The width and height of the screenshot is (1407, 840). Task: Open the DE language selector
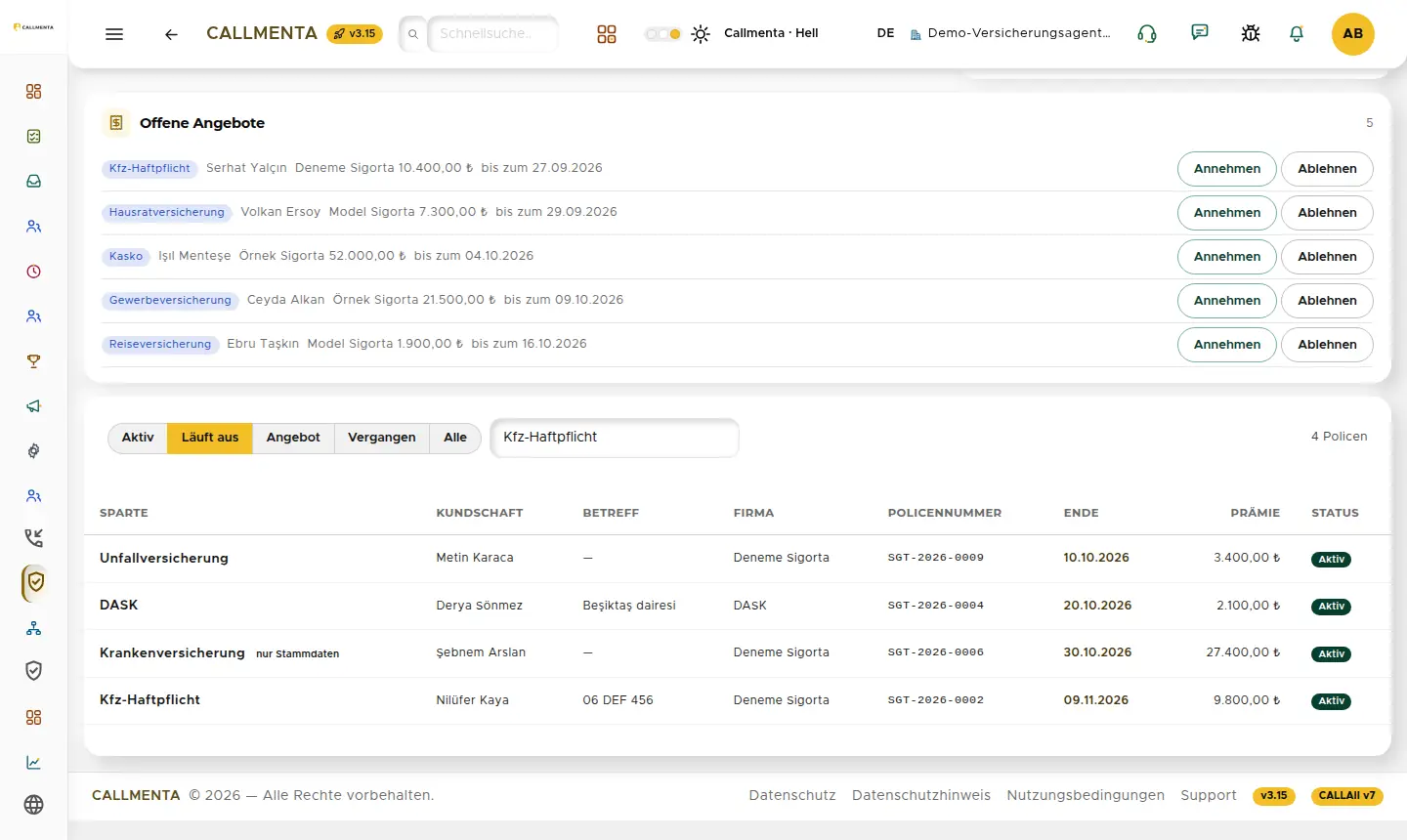pos(886,33)
